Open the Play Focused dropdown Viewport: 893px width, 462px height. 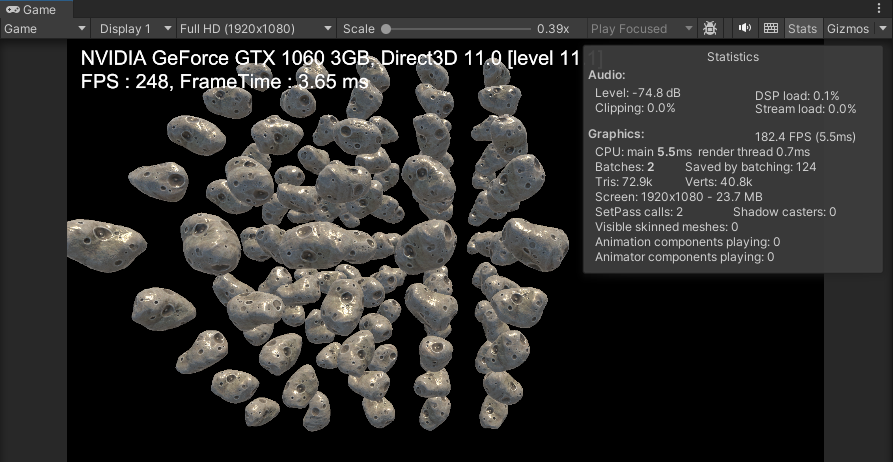642,28
